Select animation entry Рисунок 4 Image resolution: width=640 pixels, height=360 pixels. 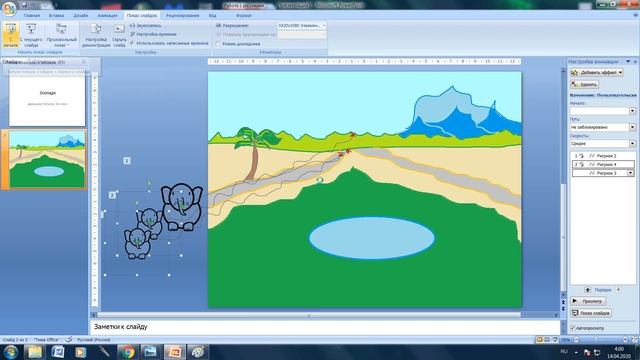603,164
